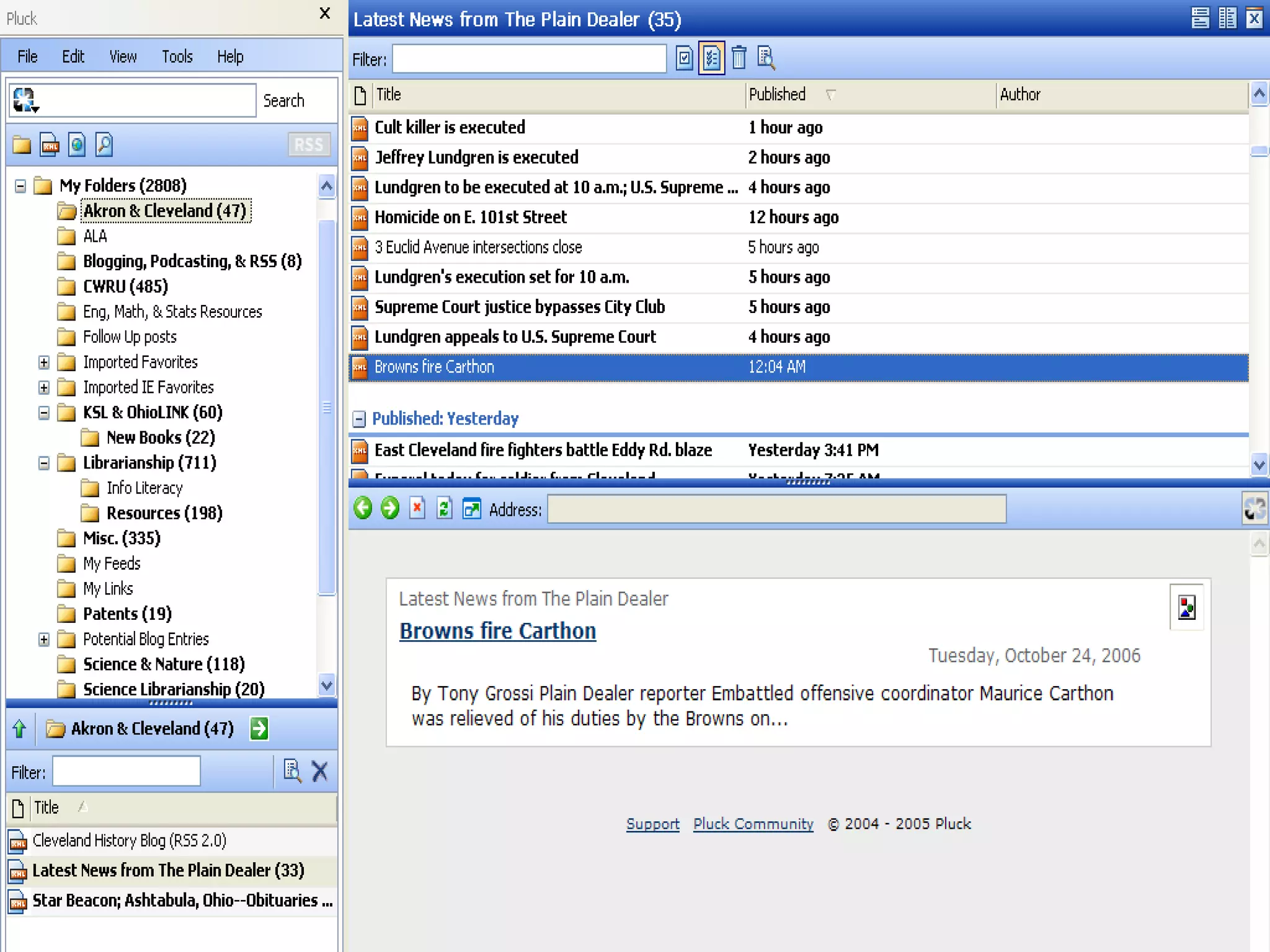Click the mark-all-read checkmark icon

684,58
